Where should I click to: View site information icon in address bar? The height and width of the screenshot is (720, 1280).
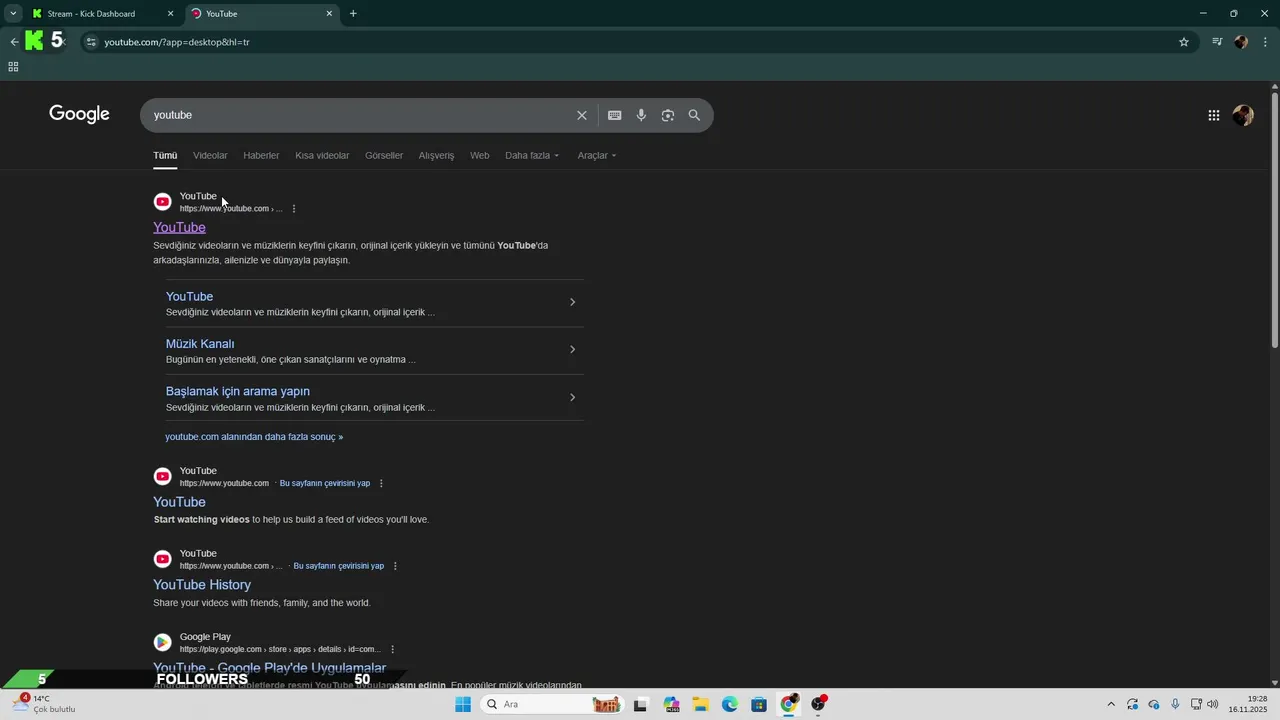91,42
